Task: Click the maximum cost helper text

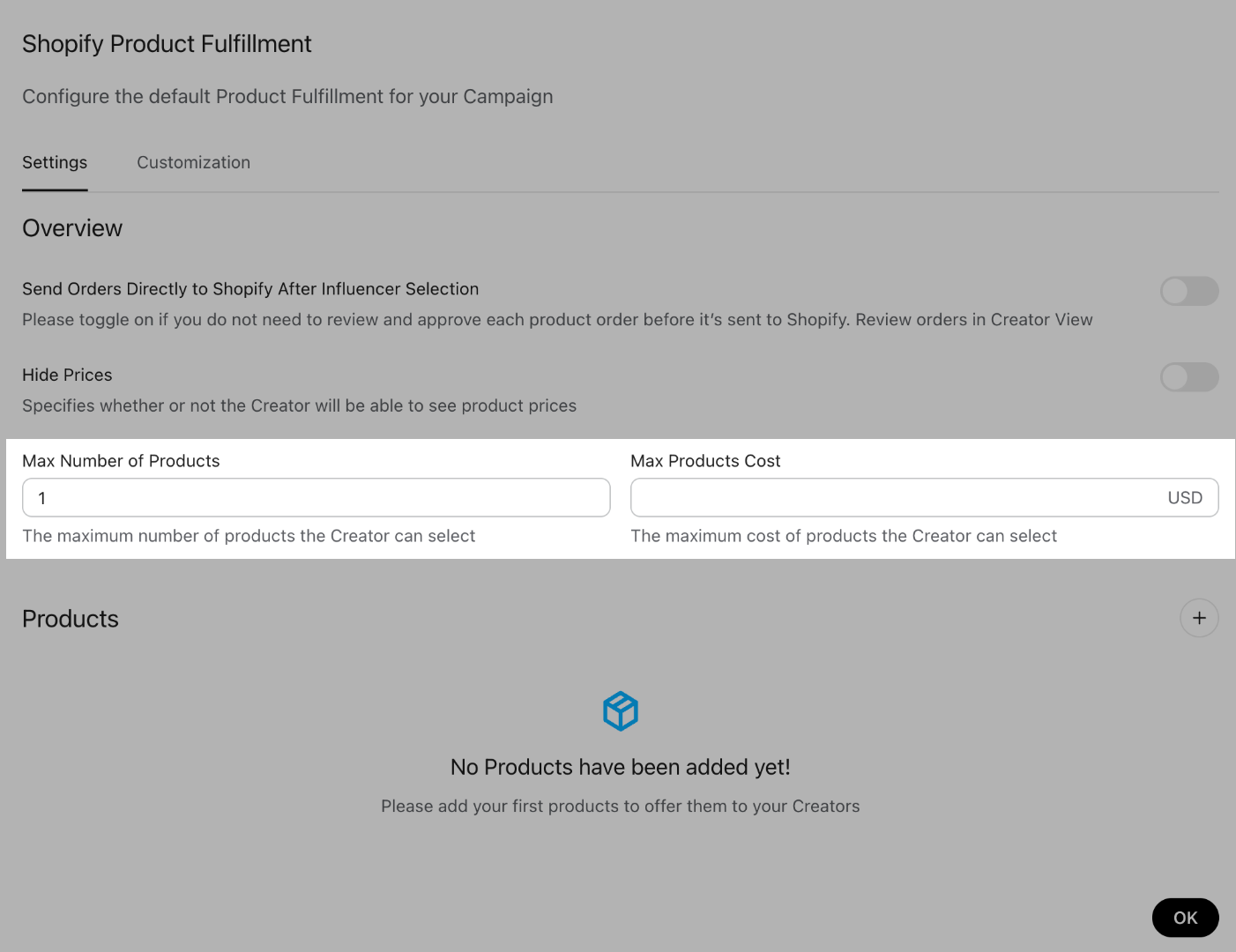Action: point(844,536)
